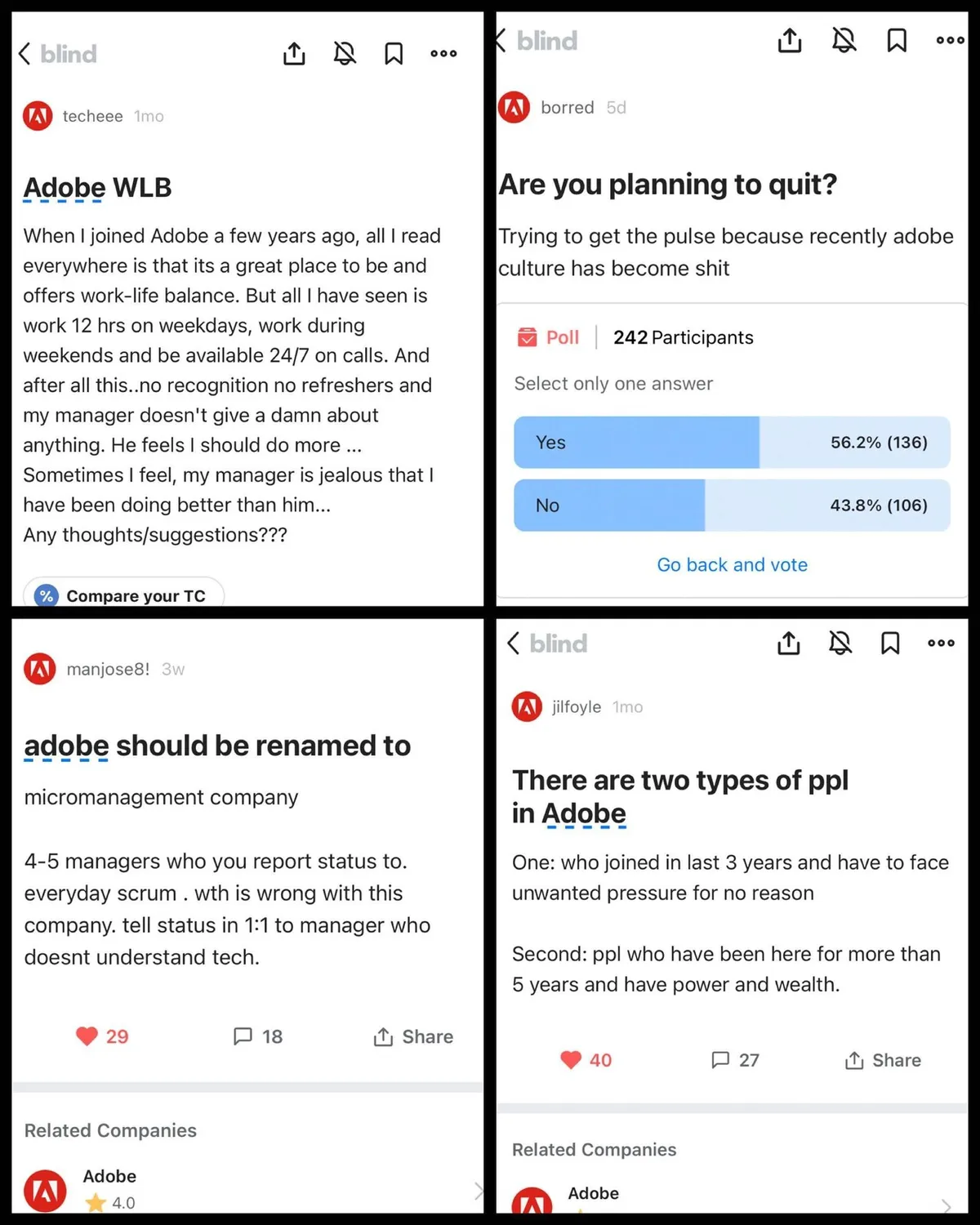Tap bell icon on quit poll post
Image resolution: width=980 pixels, height=1225 pixels.
(x=844, y=40)
